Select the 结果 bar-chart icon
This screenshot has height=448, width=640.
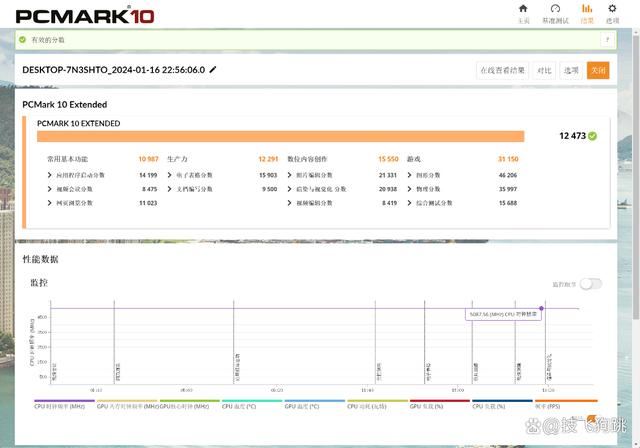[x=587, y=9]
